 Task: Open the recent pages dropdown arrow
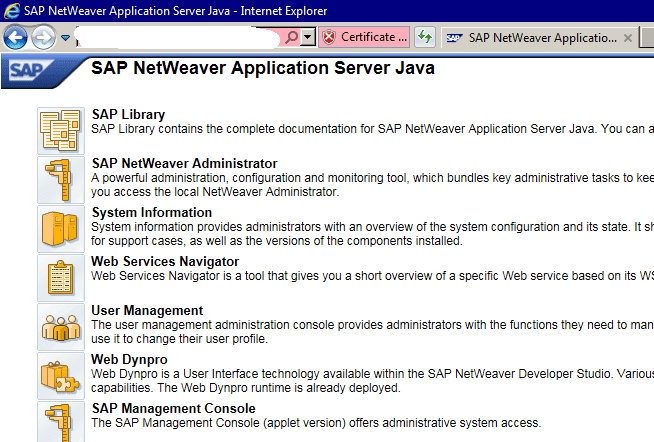pyautogui.click(x=65, y=38)
